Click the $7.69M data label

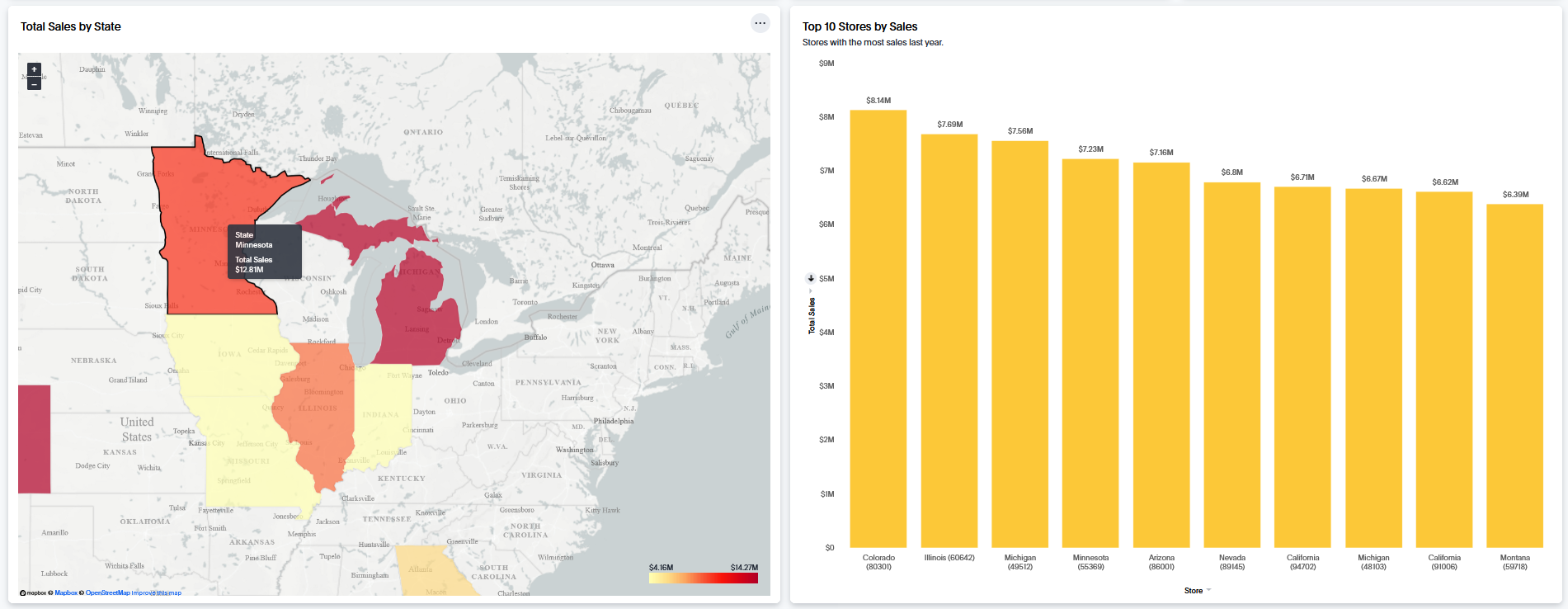coord(949,125)
